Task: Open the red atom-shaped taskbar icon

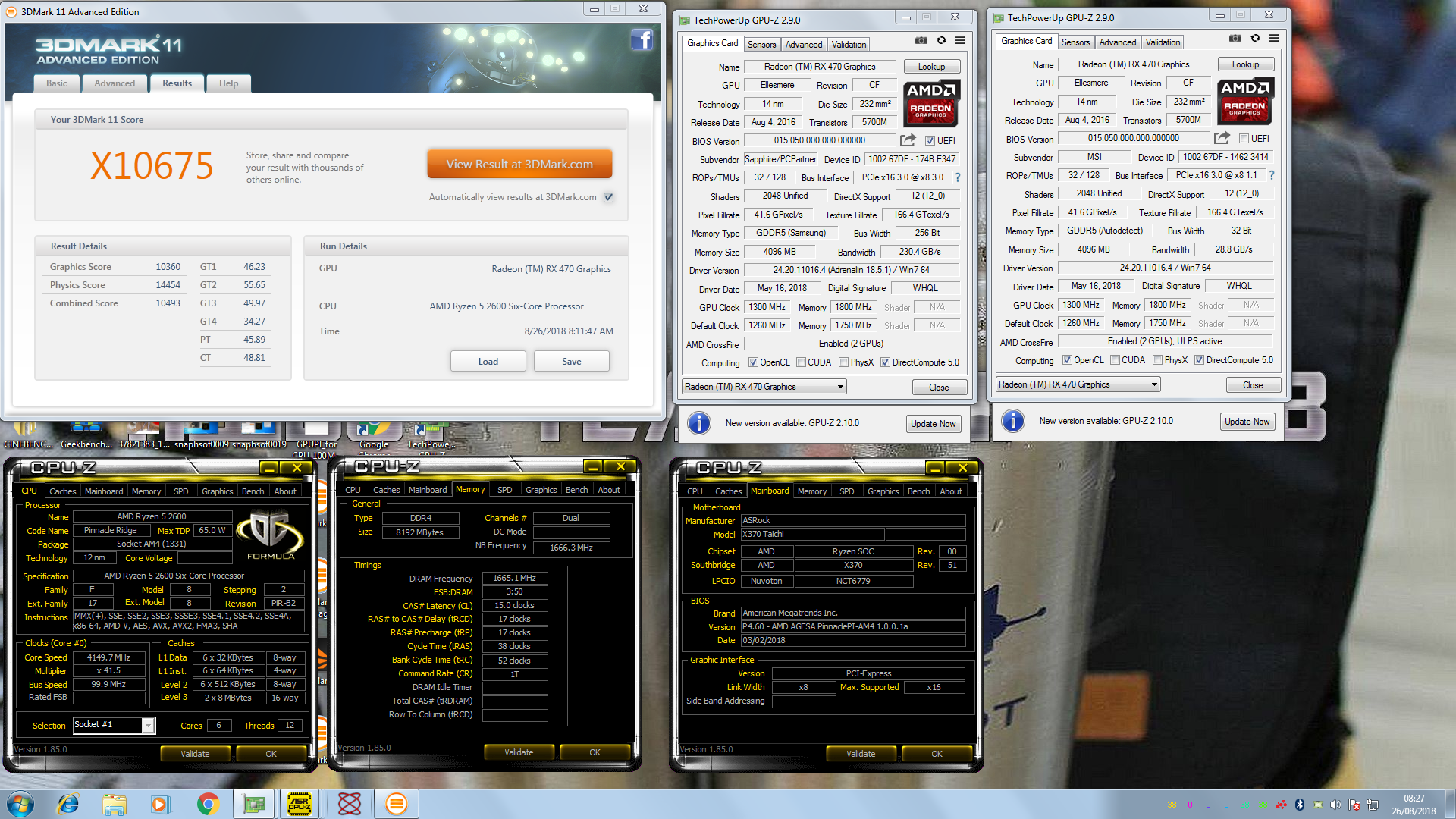Action: click(349, 804)
